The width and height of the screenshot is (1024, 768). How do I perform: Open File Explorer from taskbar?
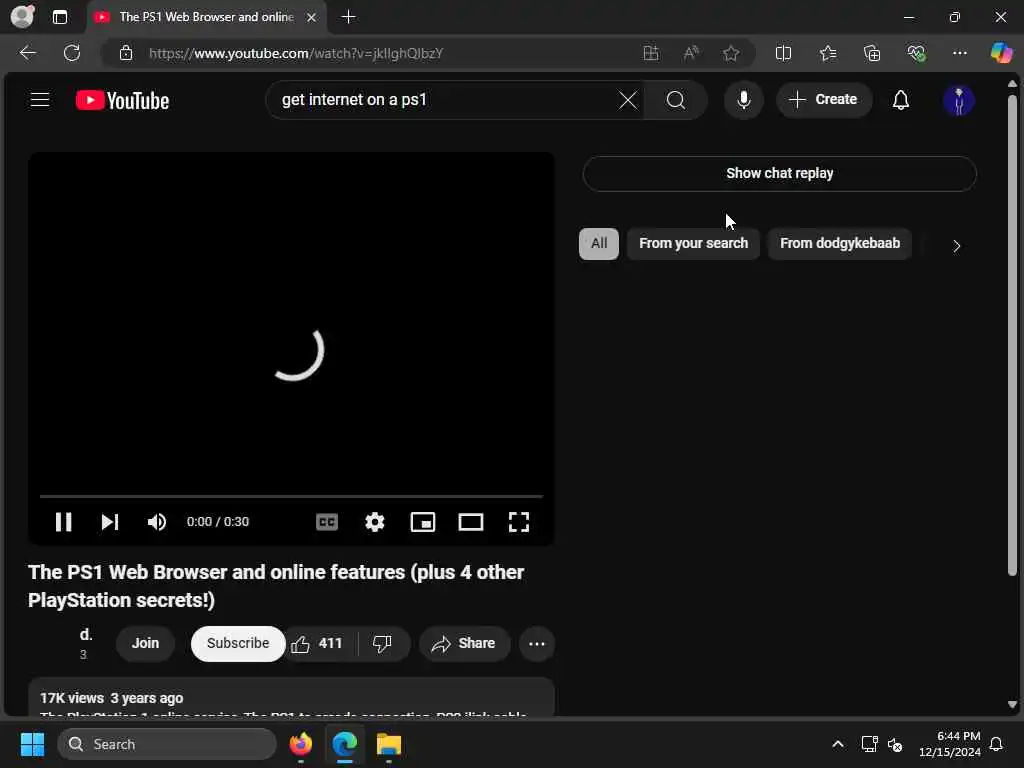pyautogui.click(x=389, y=744)
